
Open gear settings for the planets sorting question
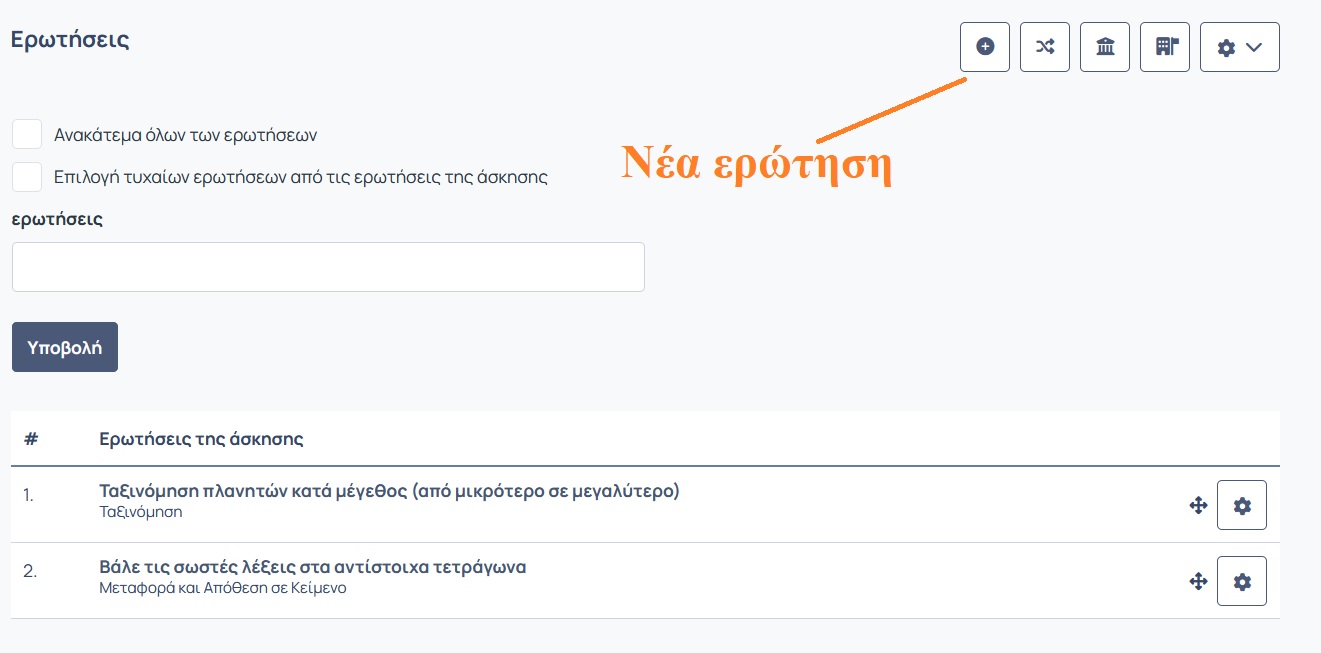pyautogui.click(x=1242, y=505)
